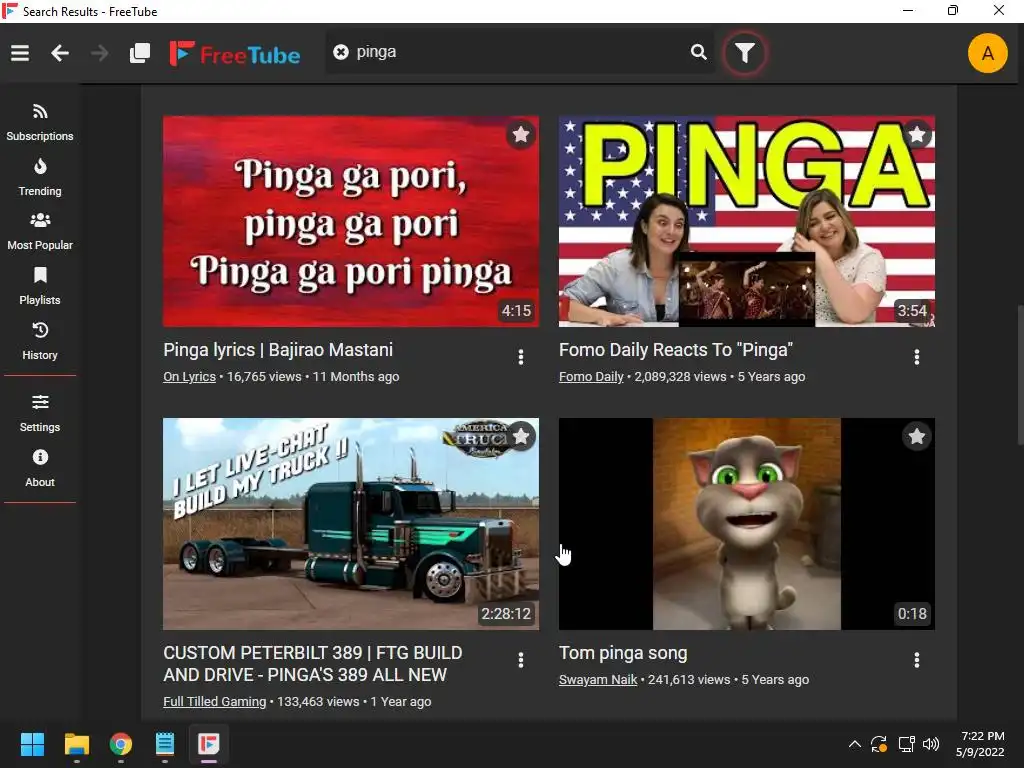Click '16,765 views' text
The width and height of the screenshot is (1024, 768).
[x=264, y=377]
